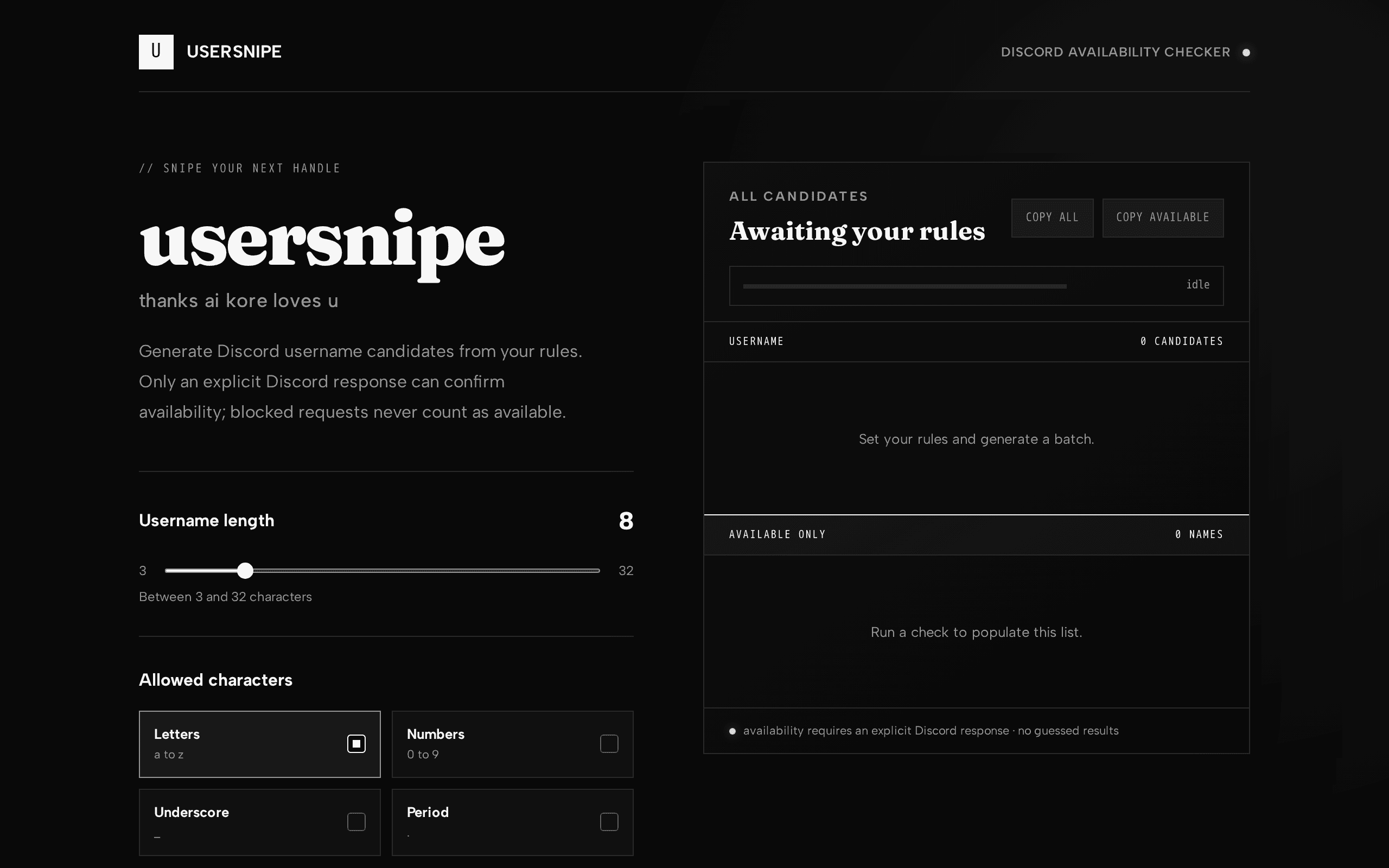This screenshot has height=868, width=1389.
Task: Click the USERNAME column header
Action: [x=756, y=342]
